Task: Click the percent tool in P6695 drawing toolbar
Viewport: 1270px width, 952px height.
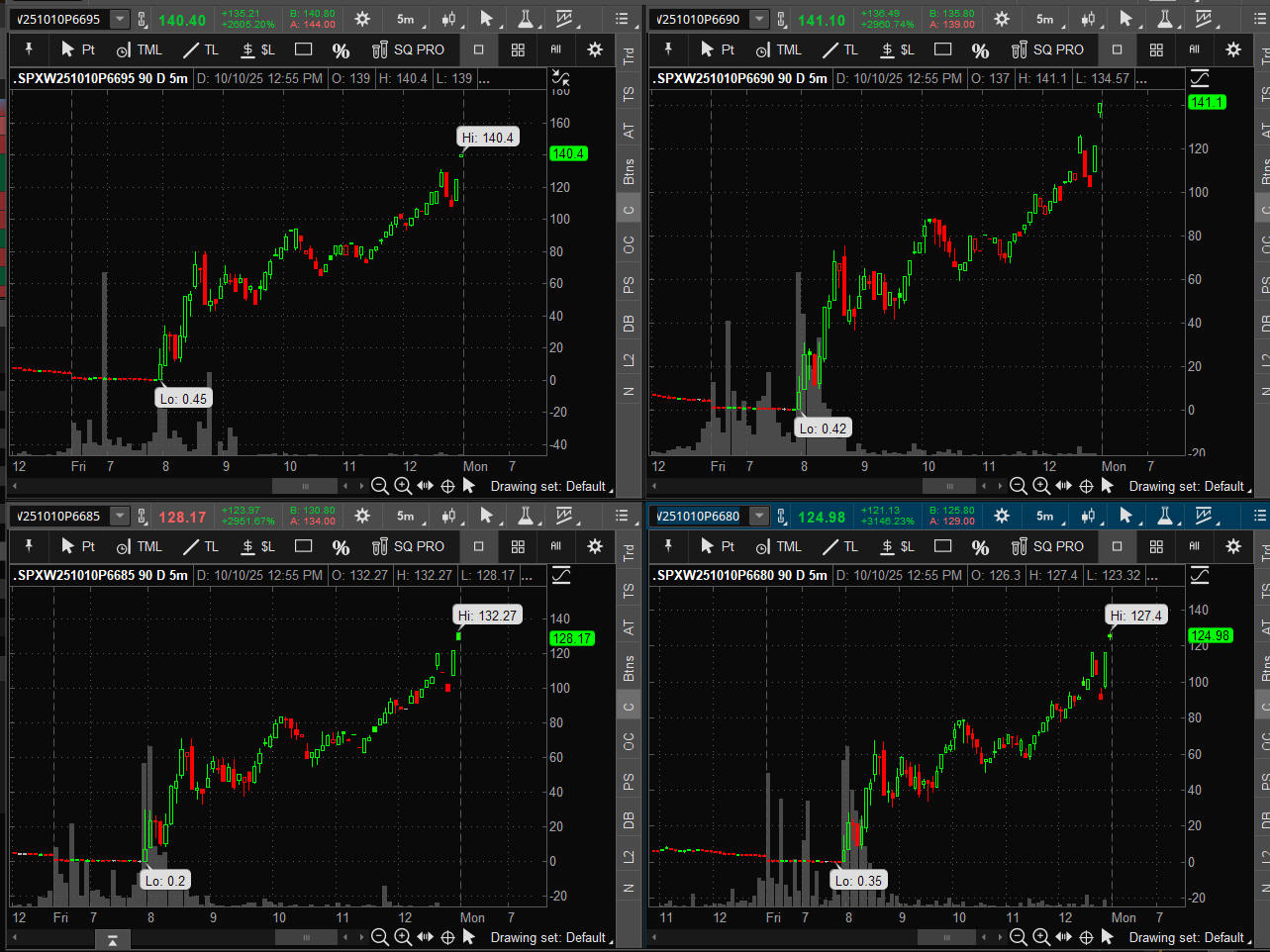Action: (341, 50)
